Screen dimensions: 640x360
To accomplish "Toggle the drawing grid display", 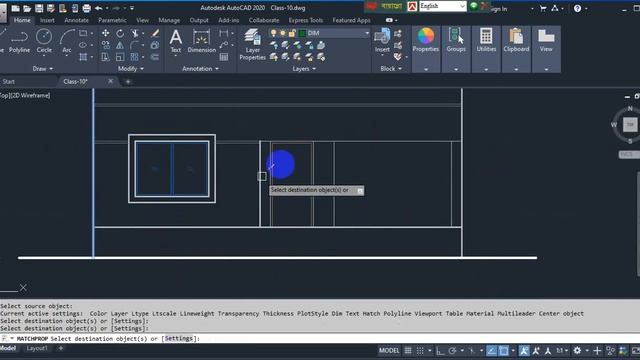I will coord(408,351).
